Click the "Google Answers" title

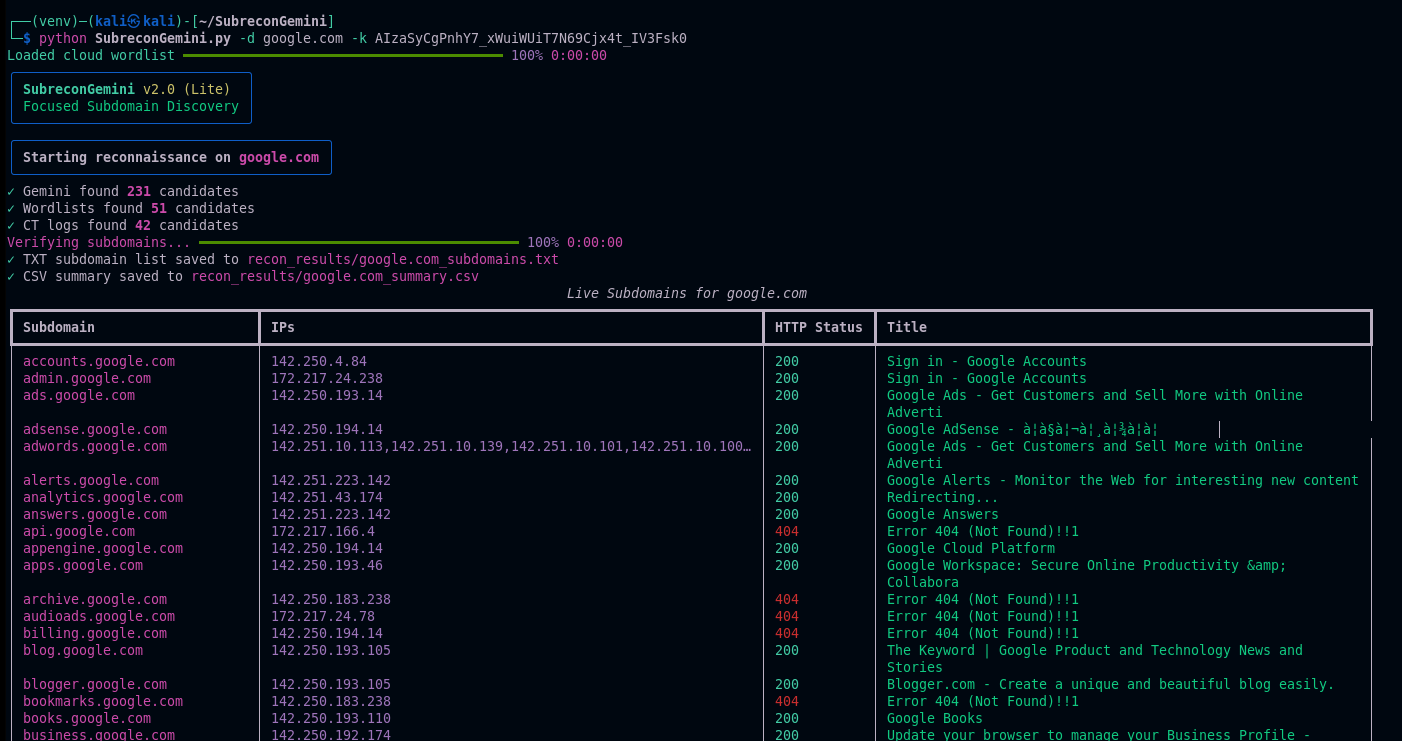[943, 514]
